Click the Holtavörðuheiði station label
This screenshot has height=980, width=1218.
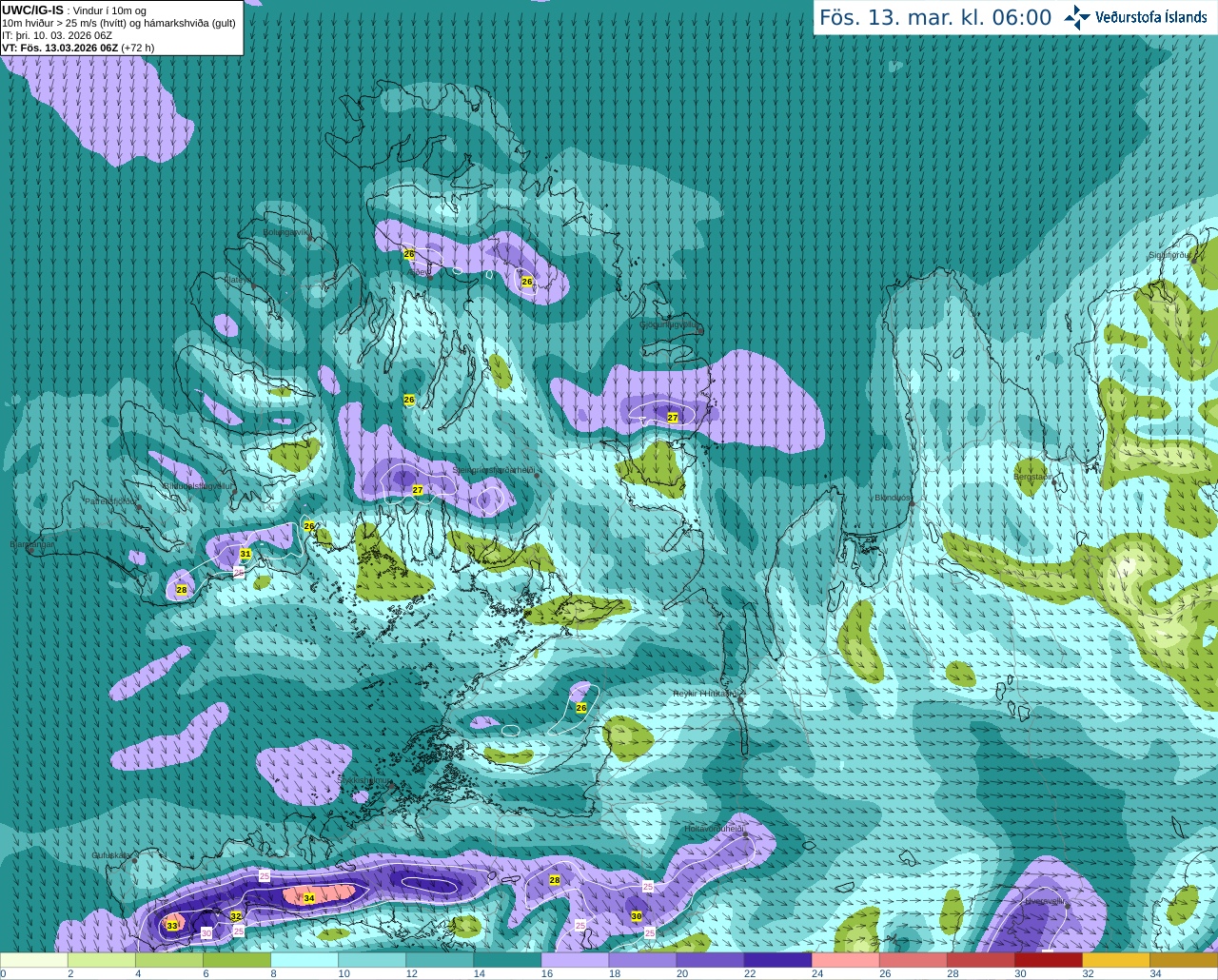click(x=714, y=830)
